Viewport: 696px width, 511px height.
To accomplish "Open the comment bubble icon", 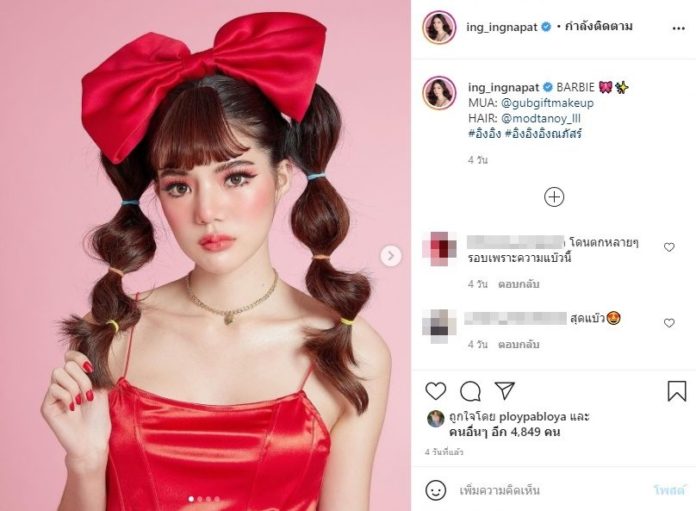I will [470, 391].
